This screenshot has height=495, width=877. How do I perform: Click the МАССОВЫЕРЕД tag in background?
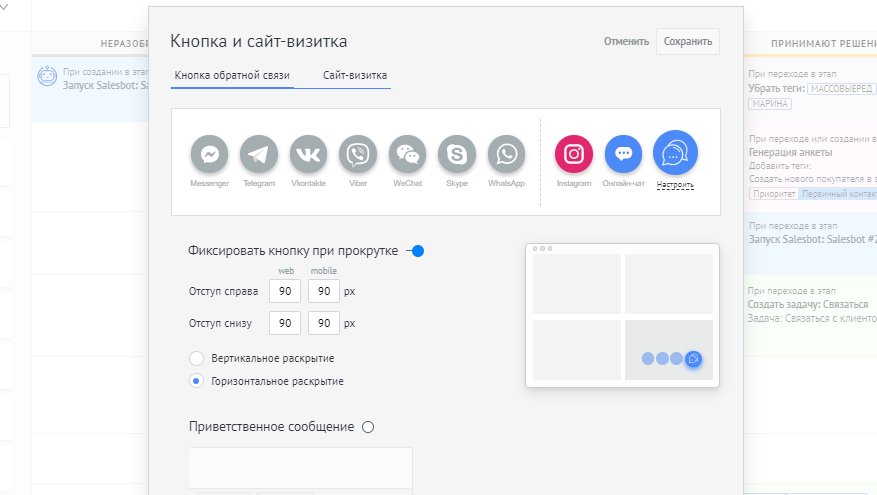coord(841,88)
